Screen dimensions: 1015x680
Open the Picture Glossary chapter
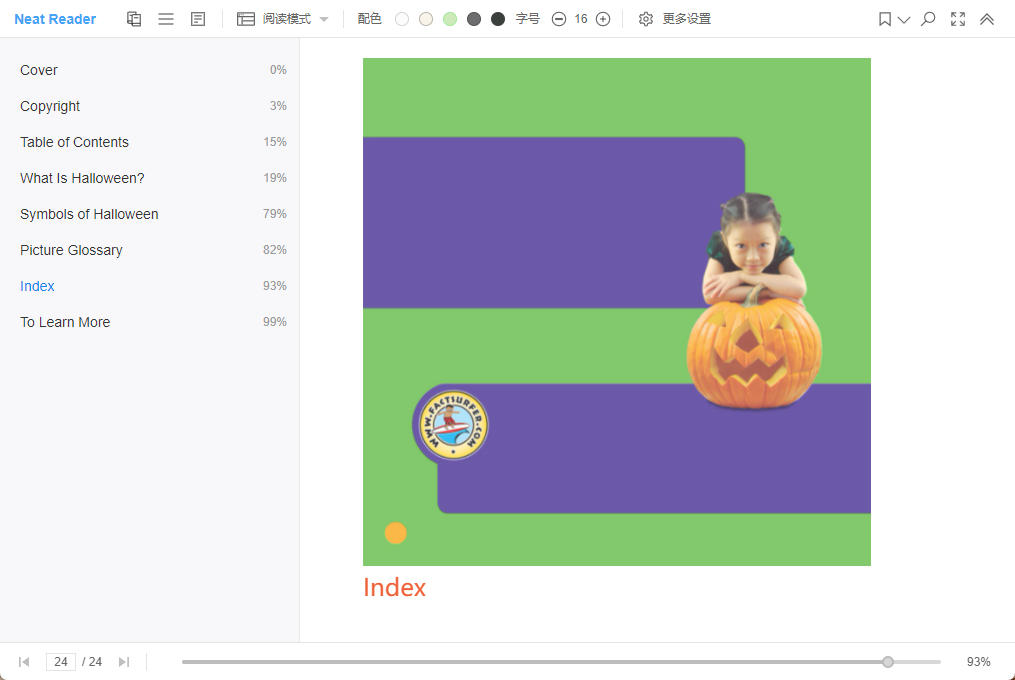tap(71, 250)
